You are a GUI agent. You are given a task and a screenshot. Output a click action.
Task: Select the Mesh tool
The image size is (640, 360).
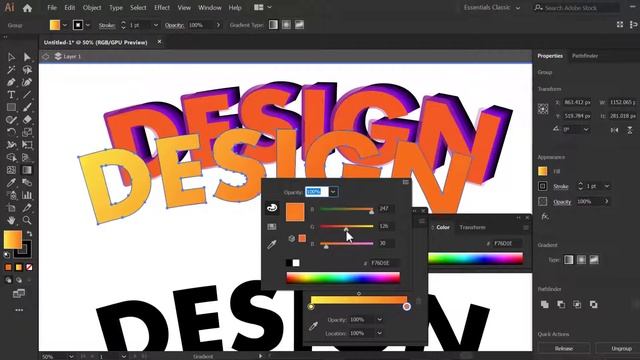[11, 170]
